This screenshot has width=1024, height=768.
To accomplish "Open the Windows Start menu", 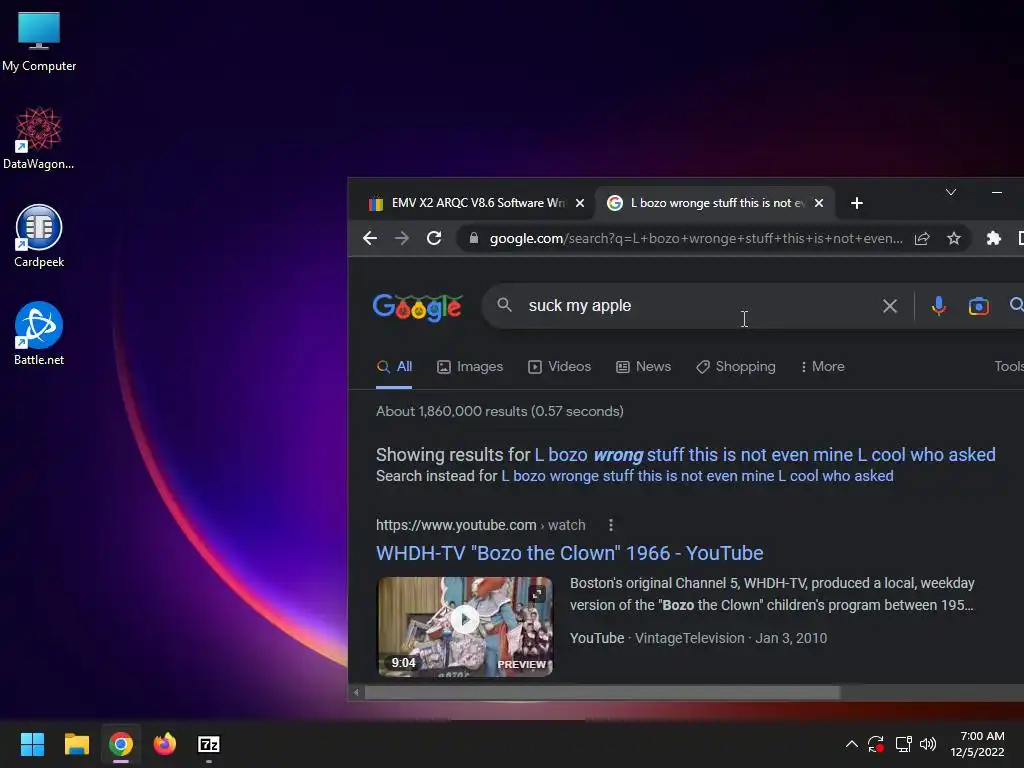I will 32,744.
